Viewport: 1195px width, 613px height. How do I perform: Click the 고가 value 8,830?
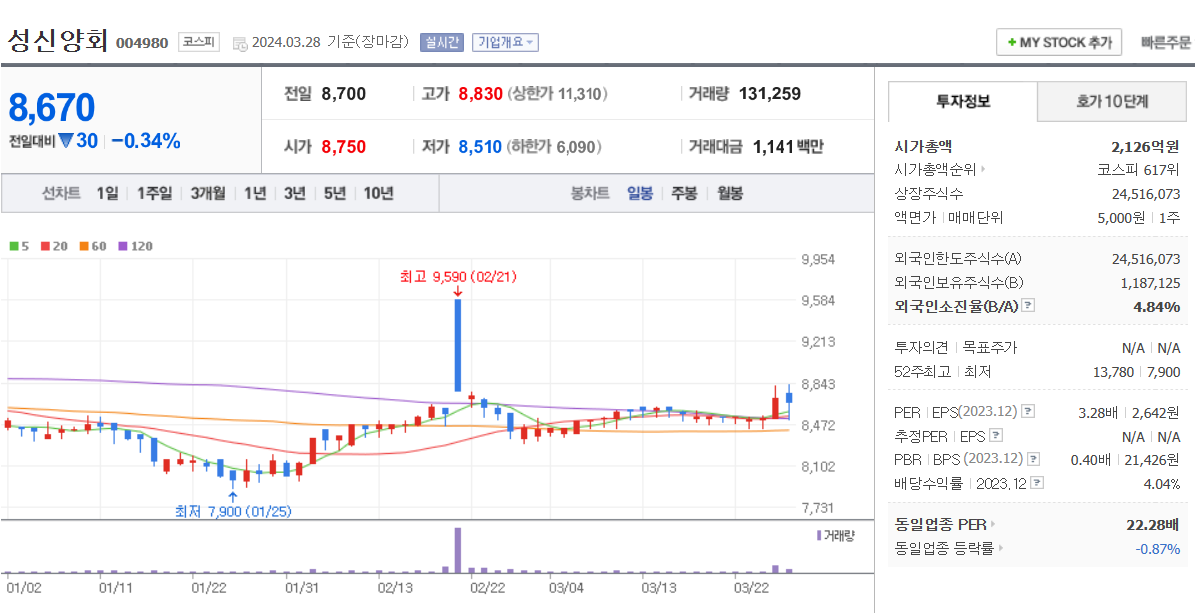pyautogui.click(x=481, y=94)
